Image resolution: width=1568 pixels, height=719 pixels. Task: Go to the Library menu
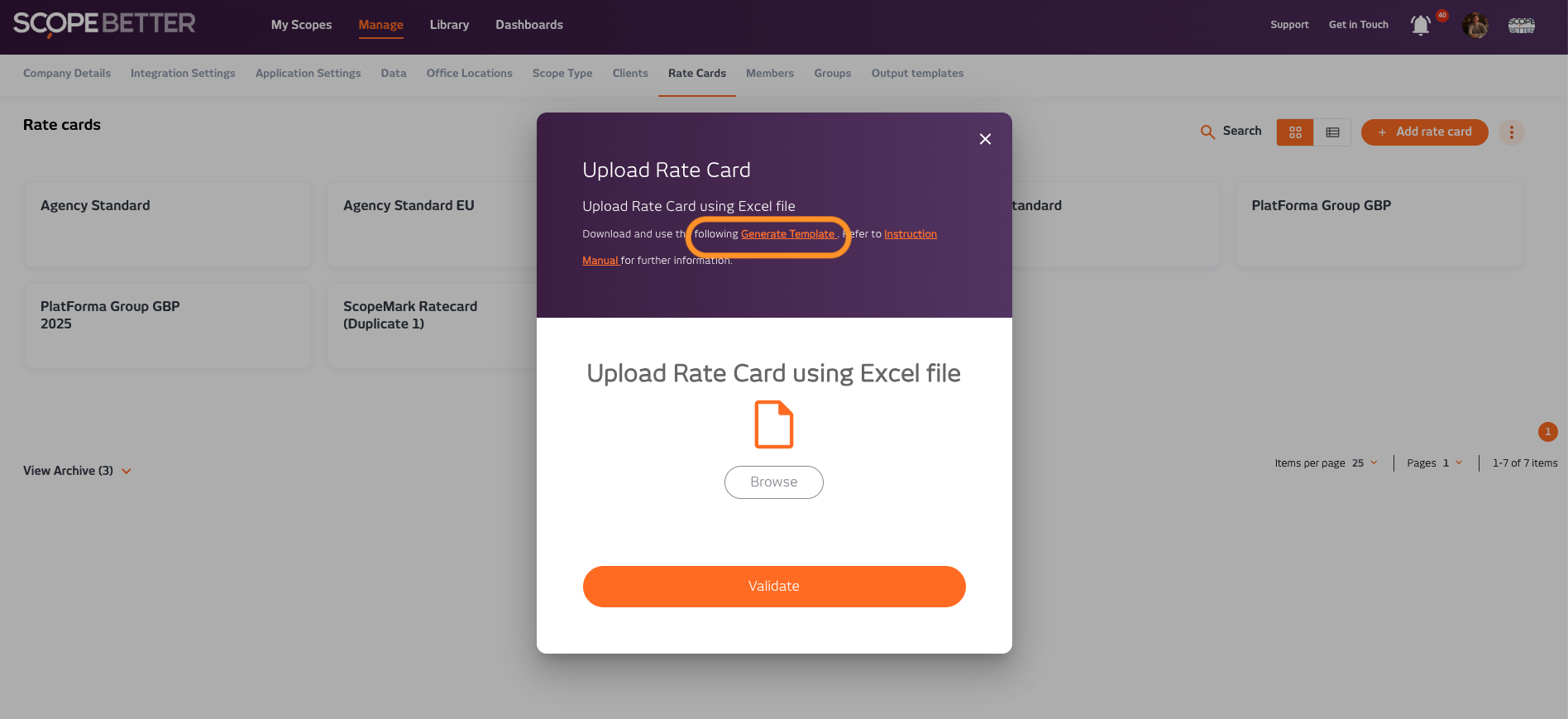coord(449,25)
